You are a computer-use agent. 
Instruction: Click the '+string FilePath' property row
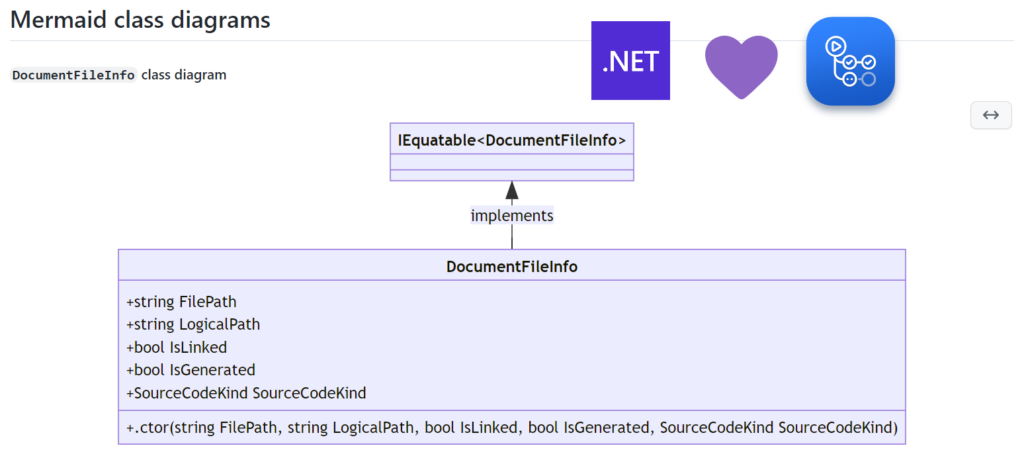181,301
